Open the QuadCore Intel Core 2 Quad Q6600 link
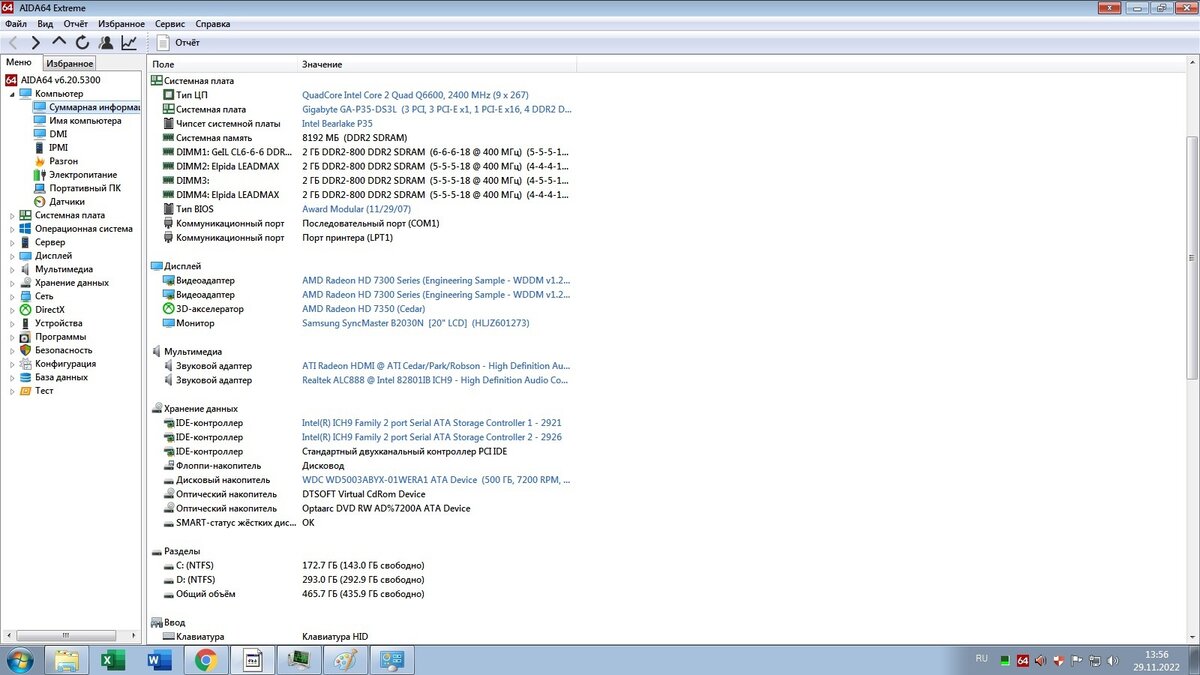The width and height of the screenshot is (1200, 675). [415, 95]
